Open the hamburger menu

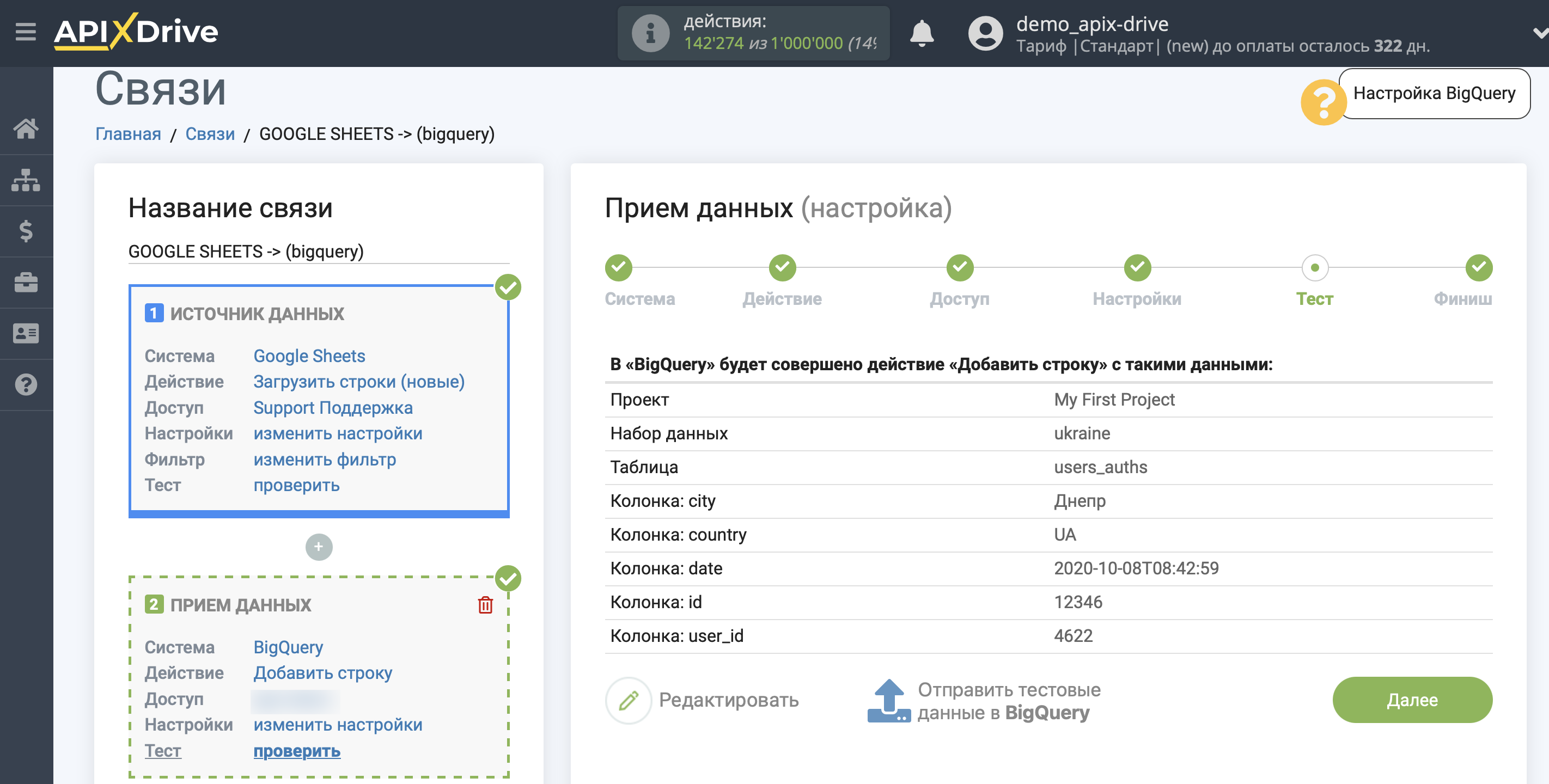click(26, 31)
